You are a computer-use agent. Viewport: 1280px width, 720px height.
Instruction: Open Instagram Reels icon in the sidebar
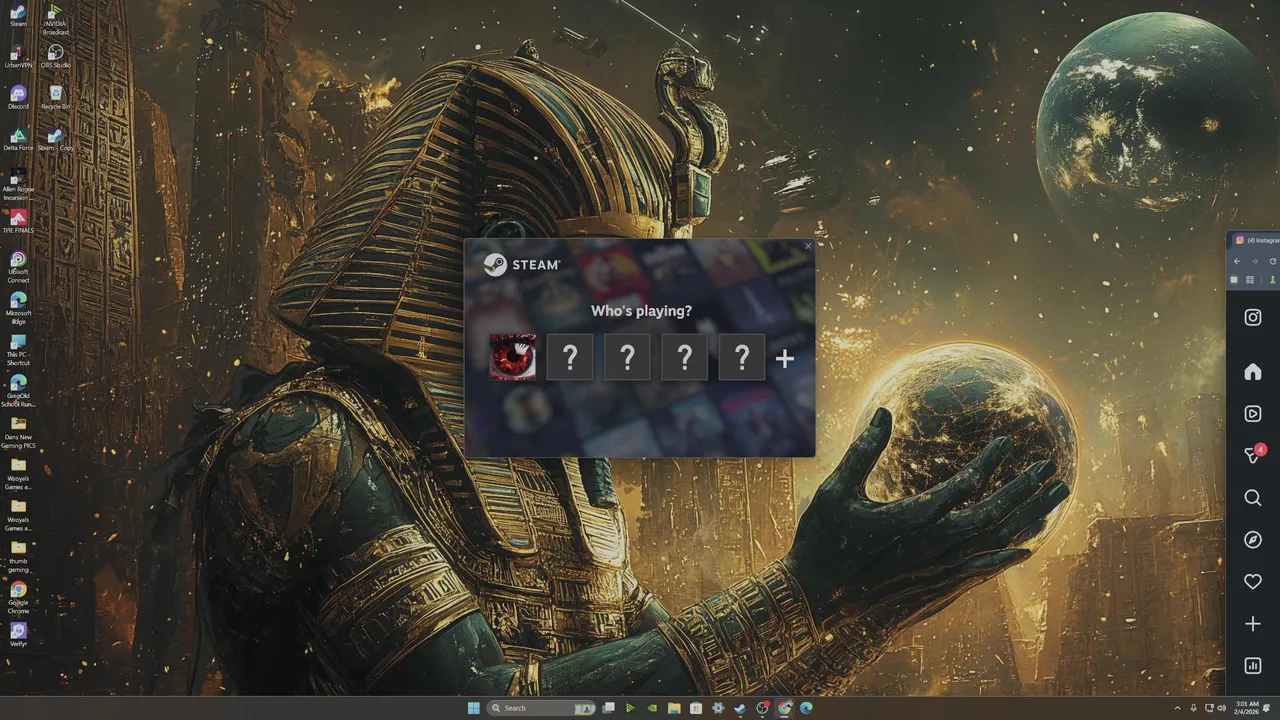(1253, 414)
